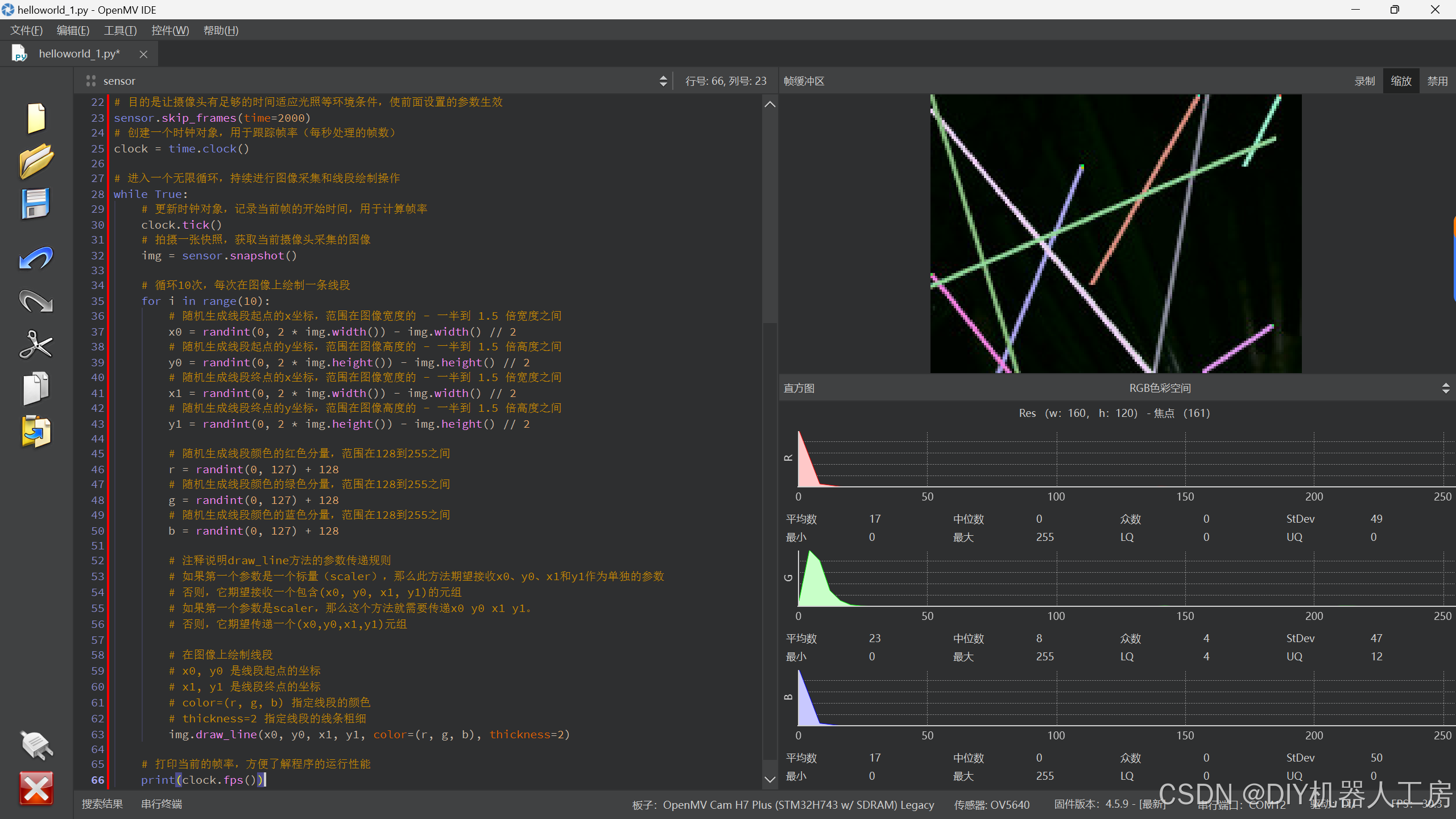Open the 文件(F) menu
This screenshot has height=819, width=1456.
tap(27, 31)
